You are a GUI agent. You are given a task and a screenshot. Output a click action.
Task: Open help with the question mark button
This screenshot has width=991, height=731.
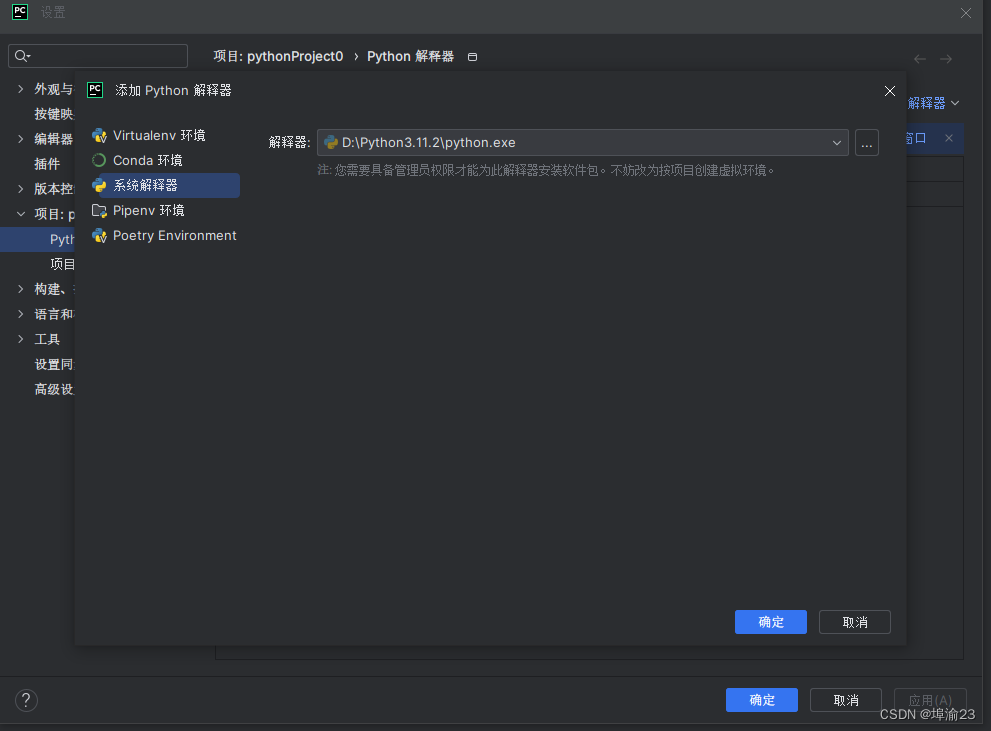pos(26,700)
